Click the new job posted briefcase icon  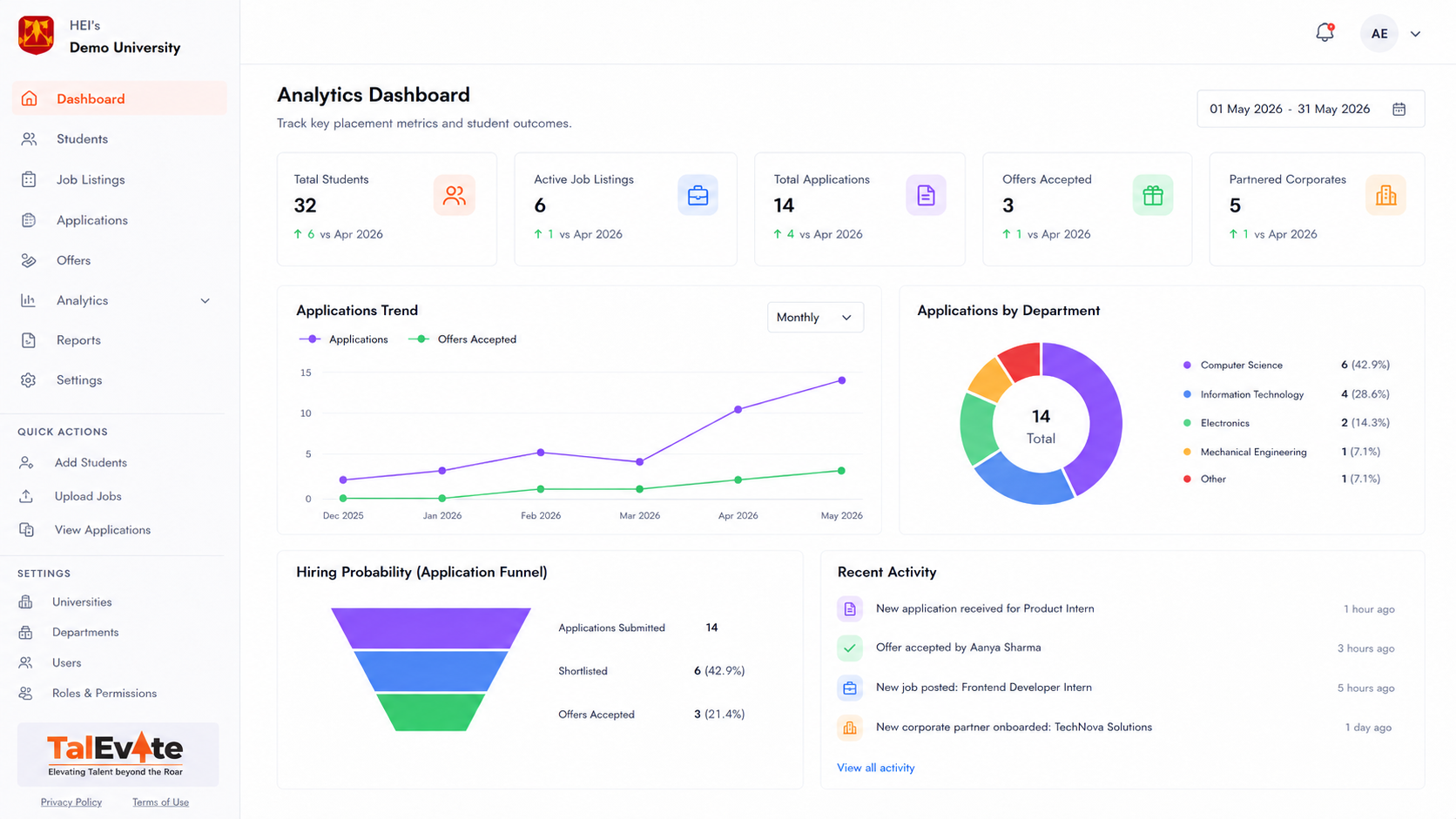(x=850, y=688)
